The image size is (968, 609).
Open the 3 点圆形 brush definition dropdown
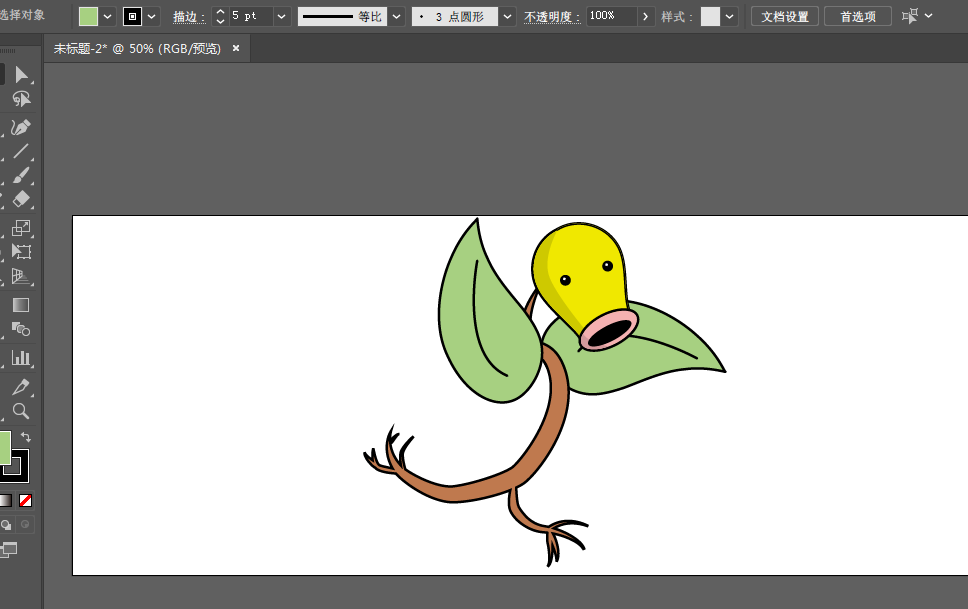point(507,17)
